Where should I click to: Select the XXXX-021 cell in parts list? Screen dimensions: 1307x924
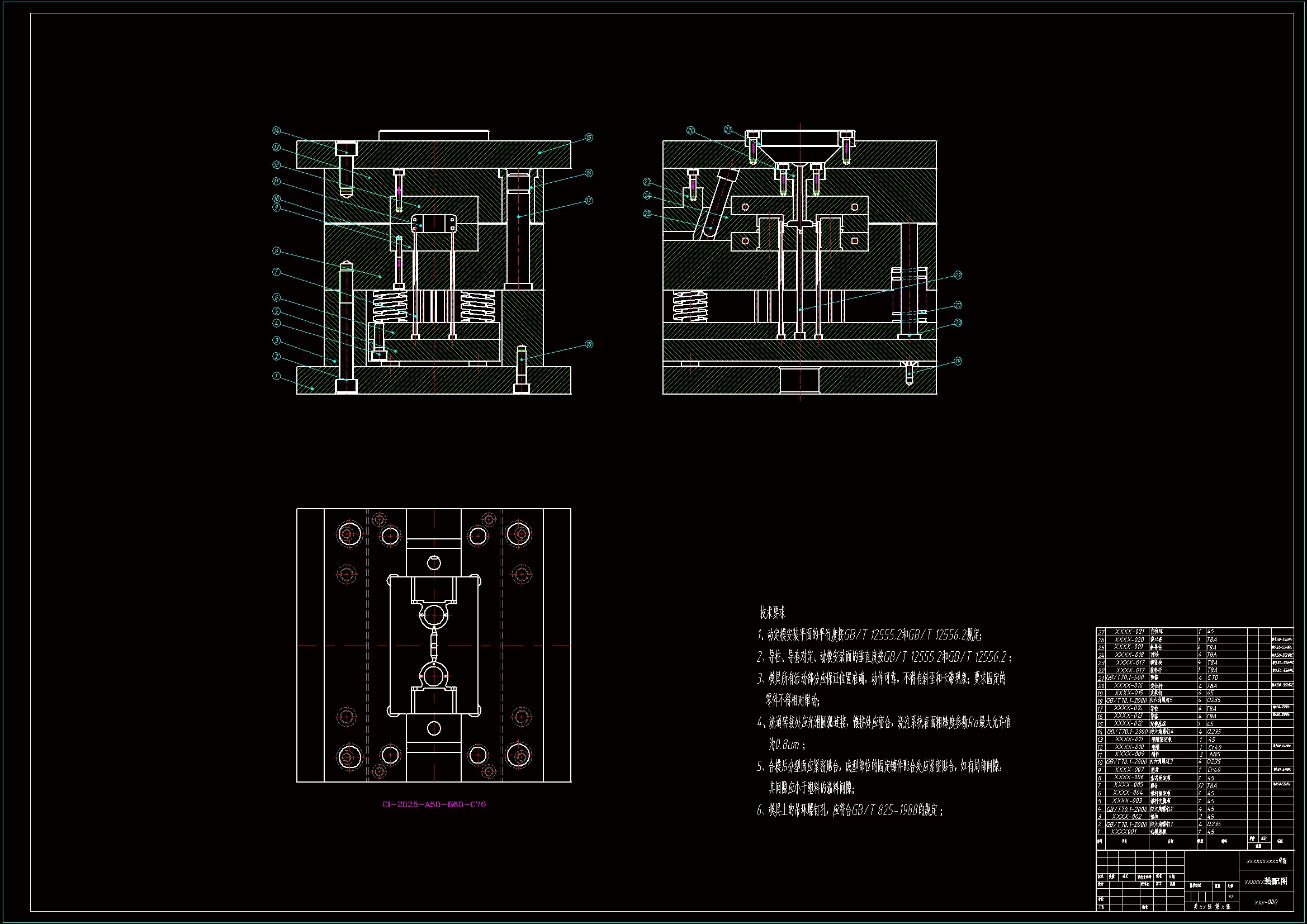(1129, 632)
